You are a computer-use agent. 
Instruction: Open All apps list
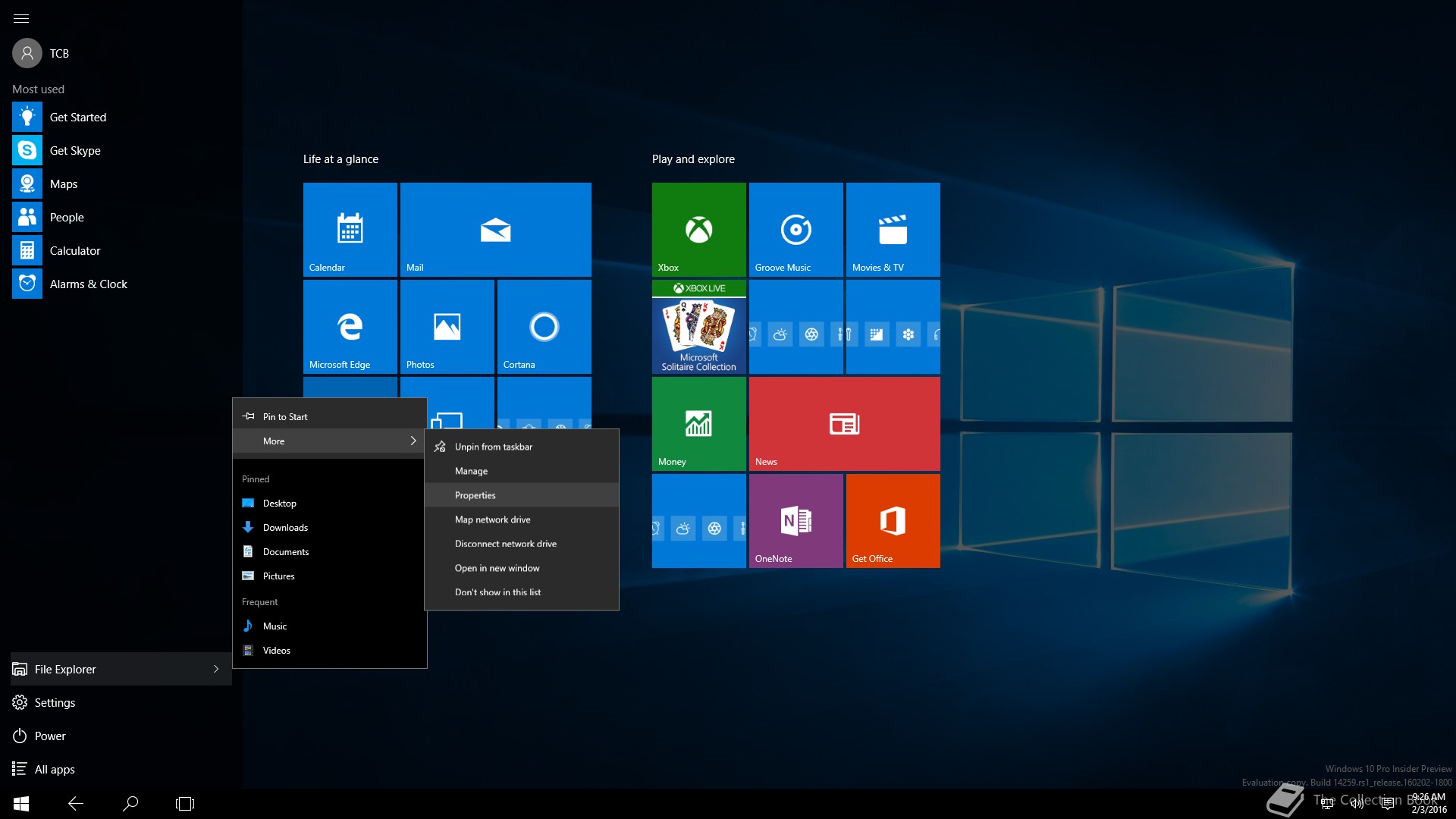coord(121,770)
